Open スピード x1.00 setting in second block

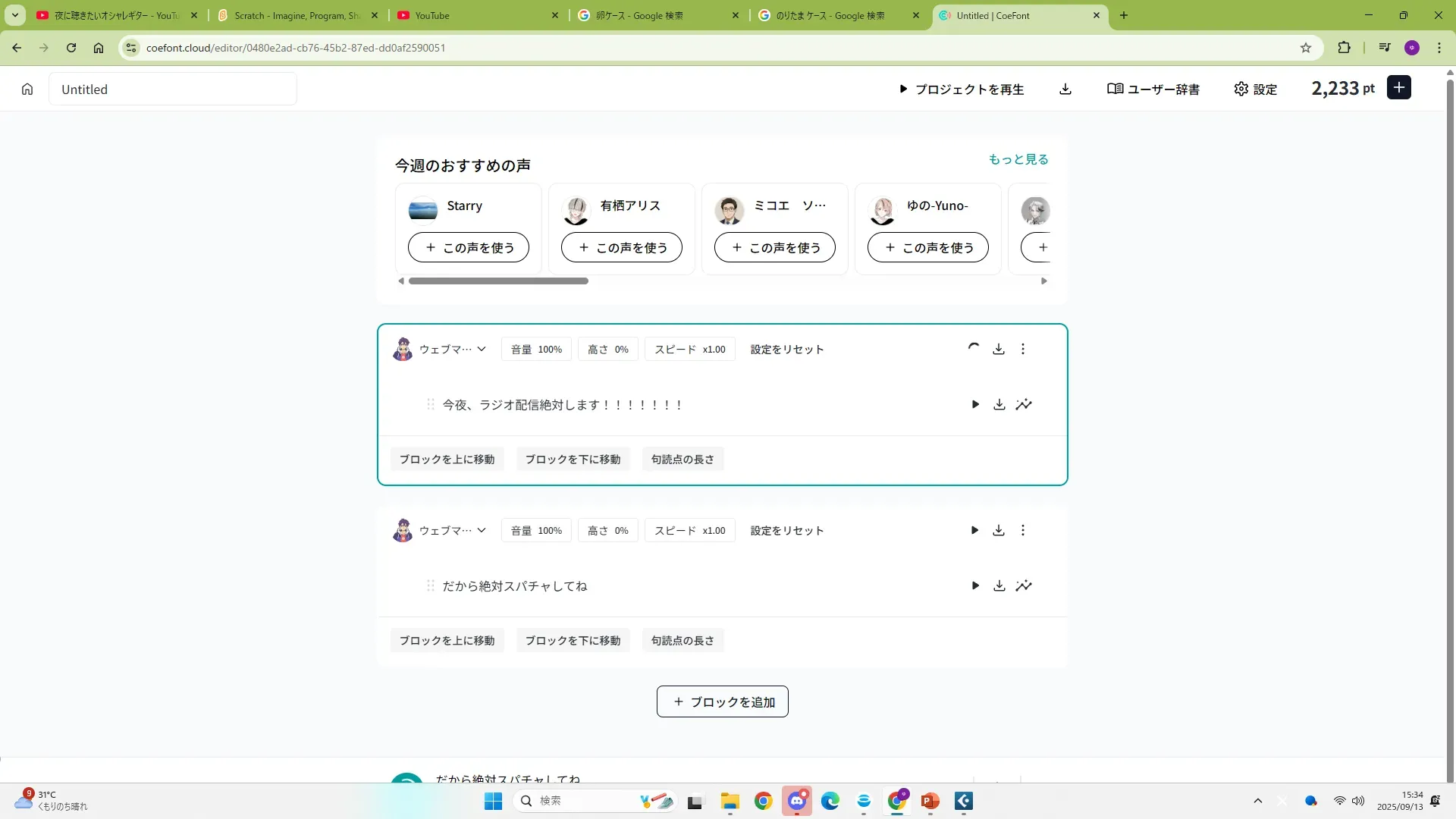pos(689,531)
